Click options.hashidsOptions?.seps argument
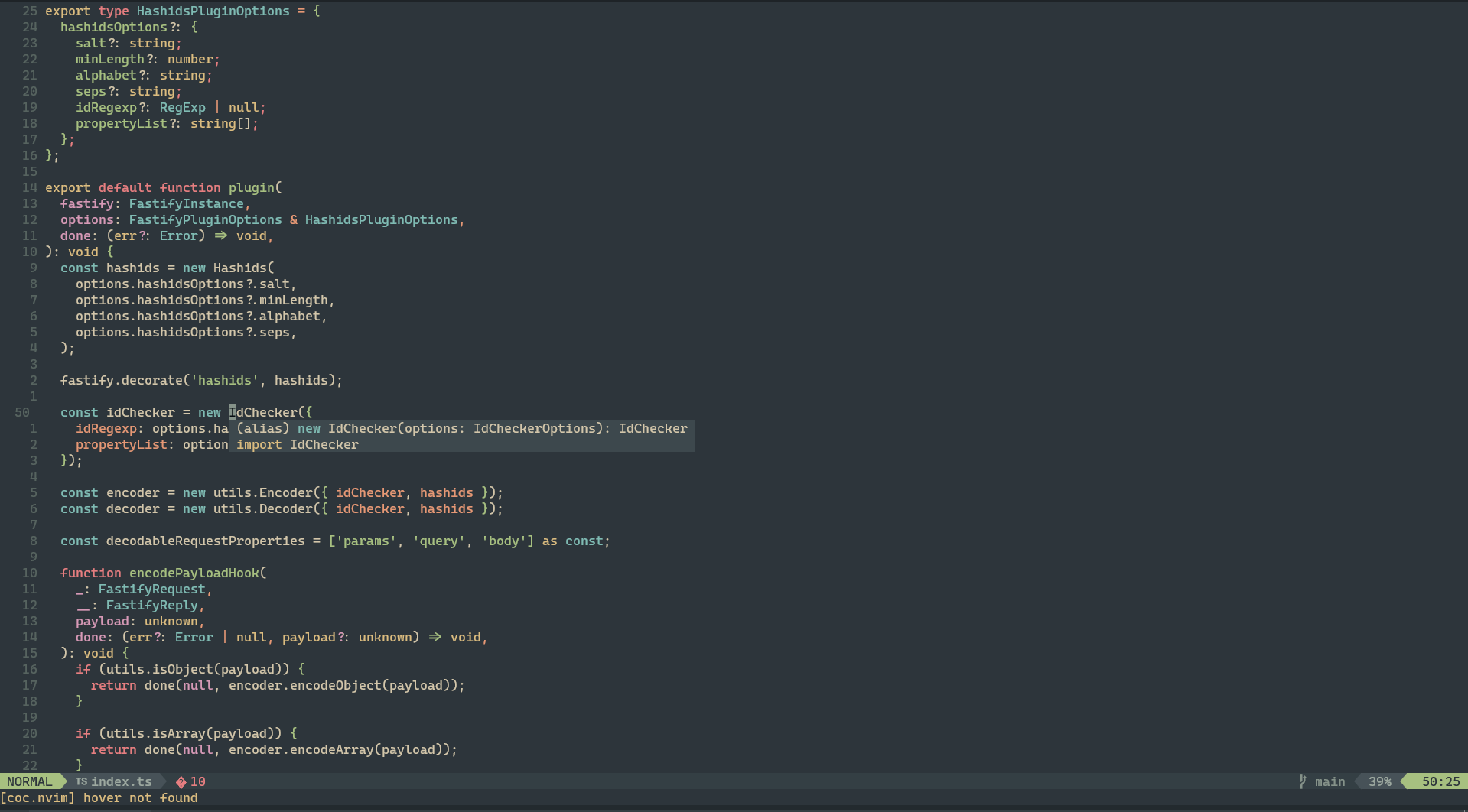This screenshot has width=1468, height=812. pyautogui.click(x=183, y=332)
